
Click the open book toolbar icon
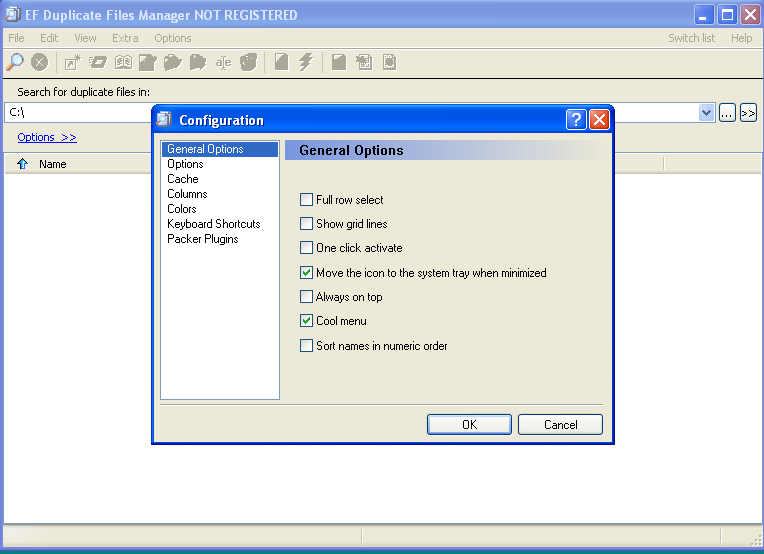point(123,62)
